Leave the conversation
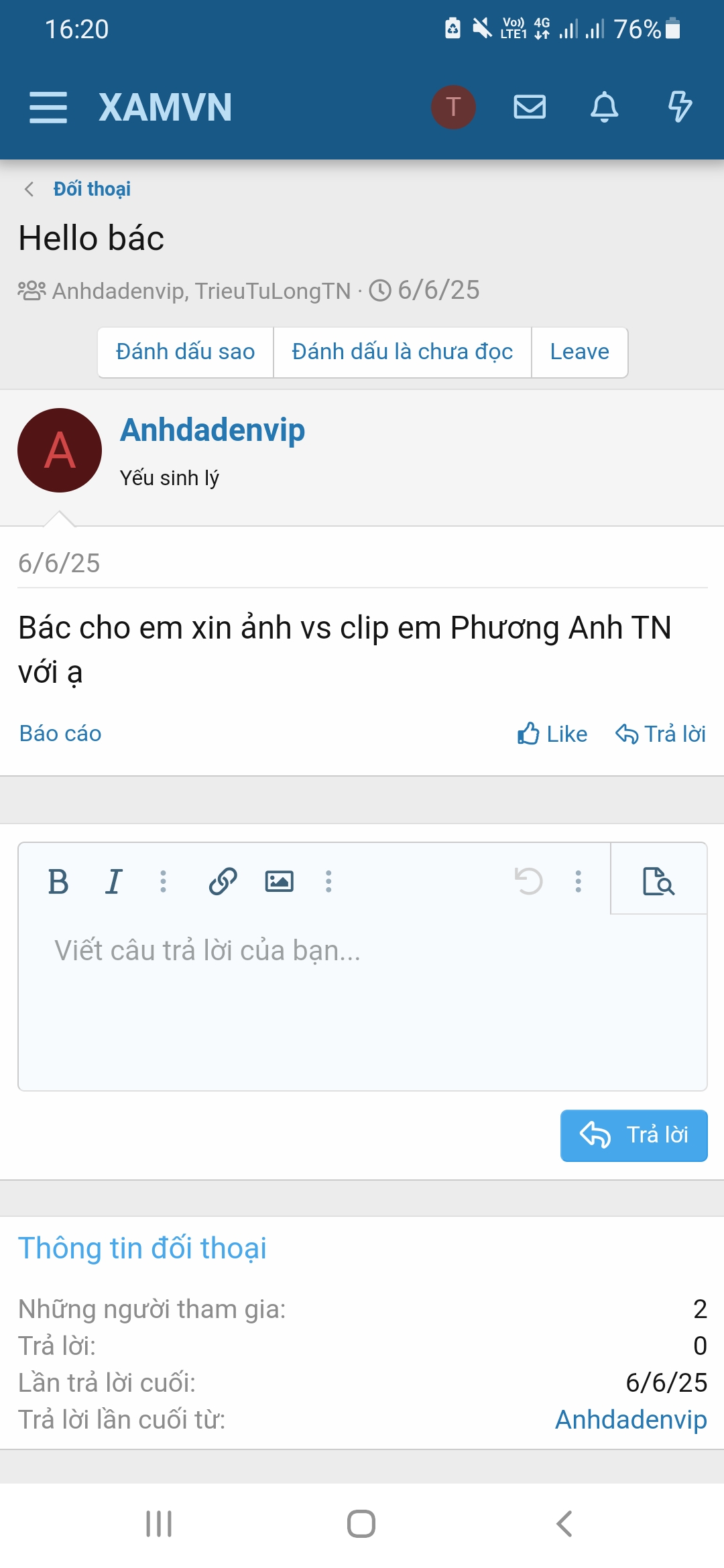This screenshot has width=724, height=1568. pyautogui.click(x=580, y=352)
